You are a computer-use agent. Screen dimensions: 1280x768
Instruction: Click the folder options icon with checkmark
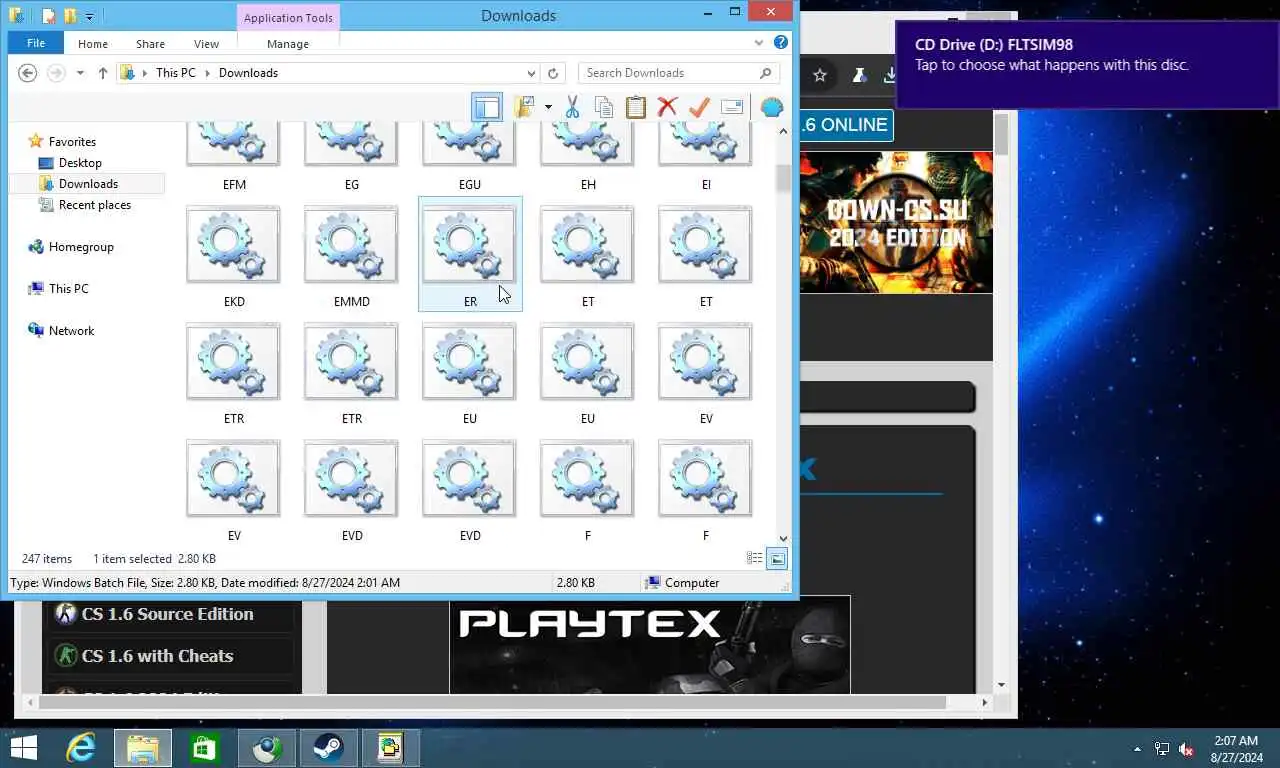[x=525, y=107]
